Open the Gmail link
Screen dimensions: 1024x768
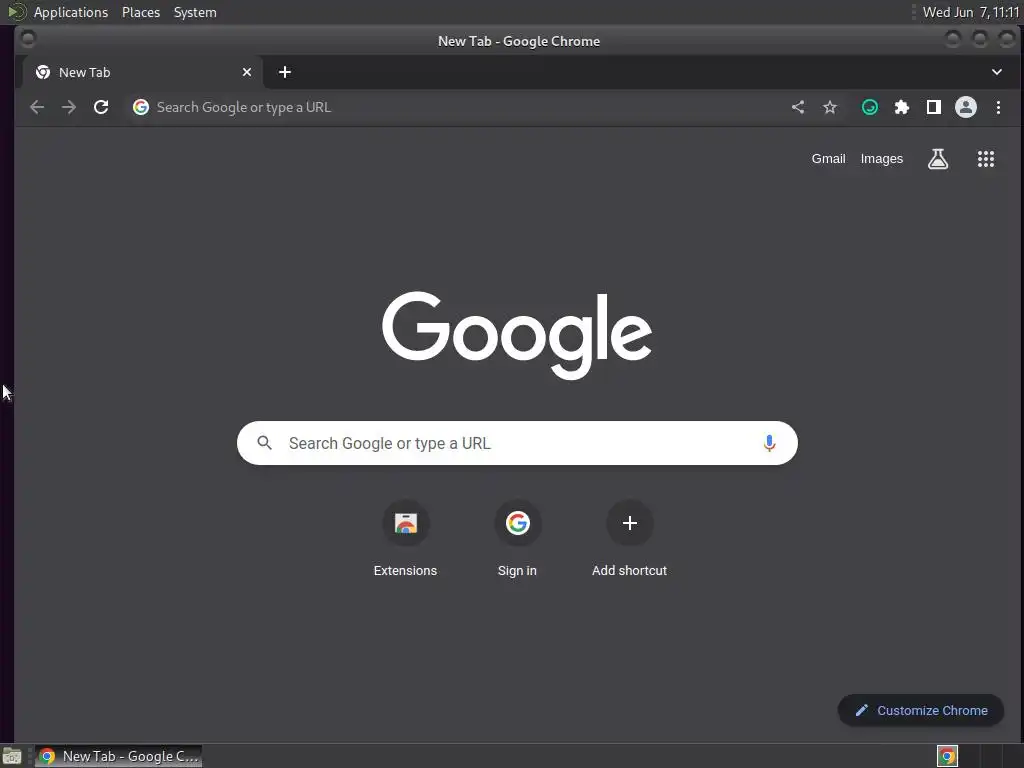[828, 159]
